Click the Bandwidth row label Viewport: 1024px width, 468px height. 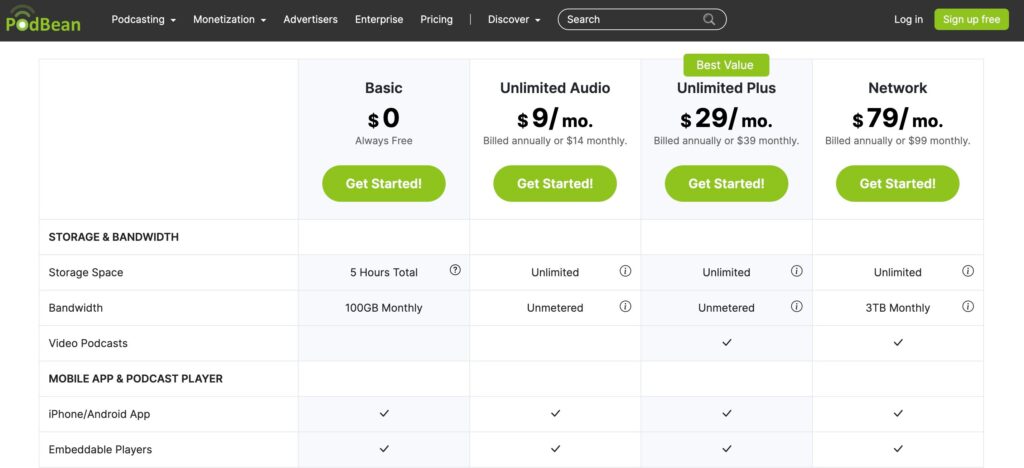[x=76, y=307]
